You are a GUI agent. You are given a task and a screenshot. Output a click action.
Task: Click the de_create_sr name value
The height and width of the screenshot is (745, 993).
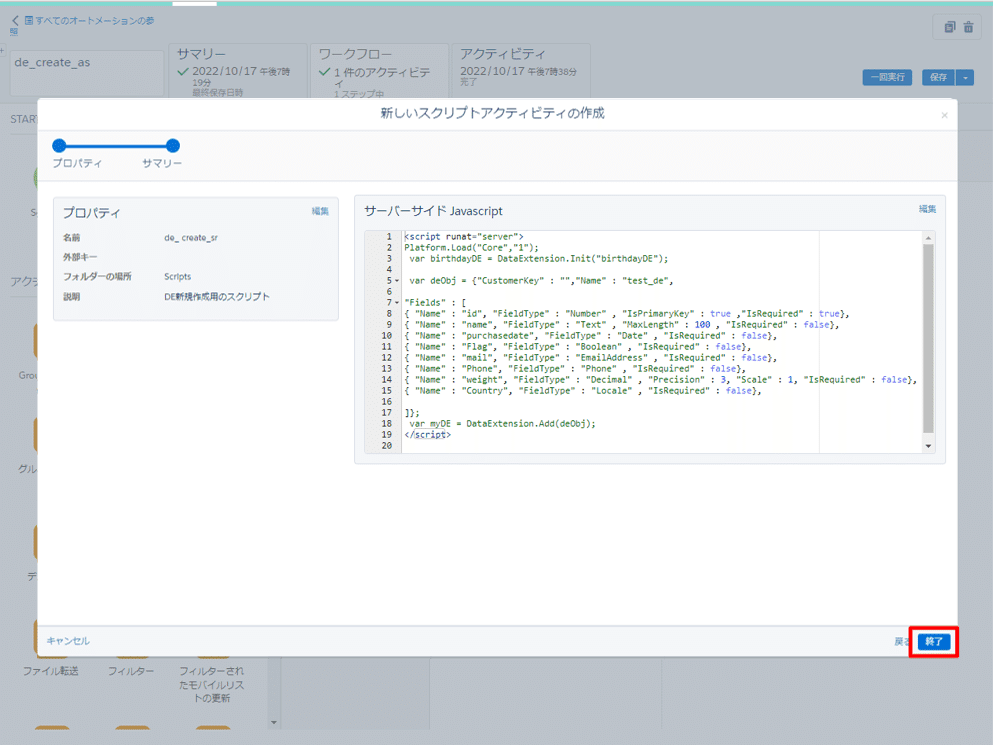[191, 238]
